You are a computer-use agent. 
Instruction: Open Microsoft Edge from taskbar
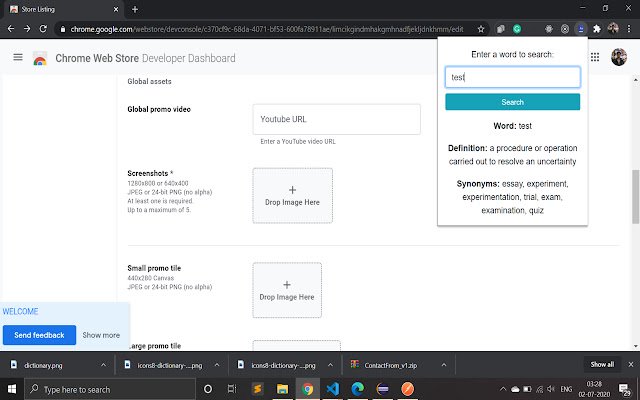coord(358,389)
